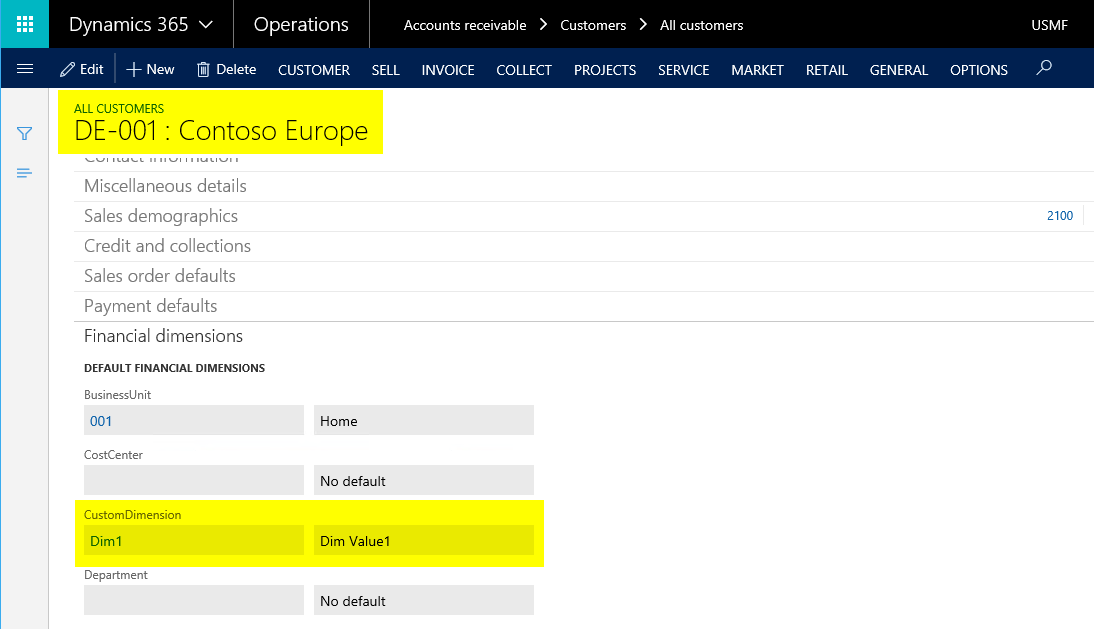Open the Dynamics 365 dropdown

pos(141,24)
